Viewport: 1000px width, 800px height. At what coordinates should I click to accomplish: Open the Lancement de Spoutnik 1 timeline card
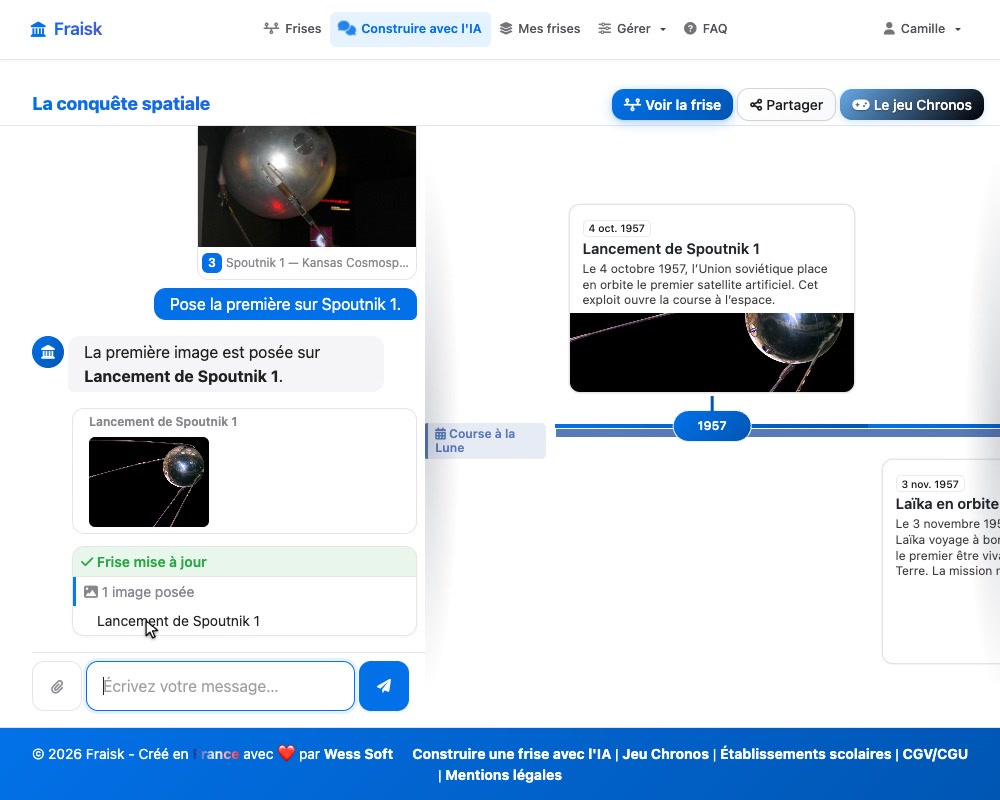click(712, 298)
